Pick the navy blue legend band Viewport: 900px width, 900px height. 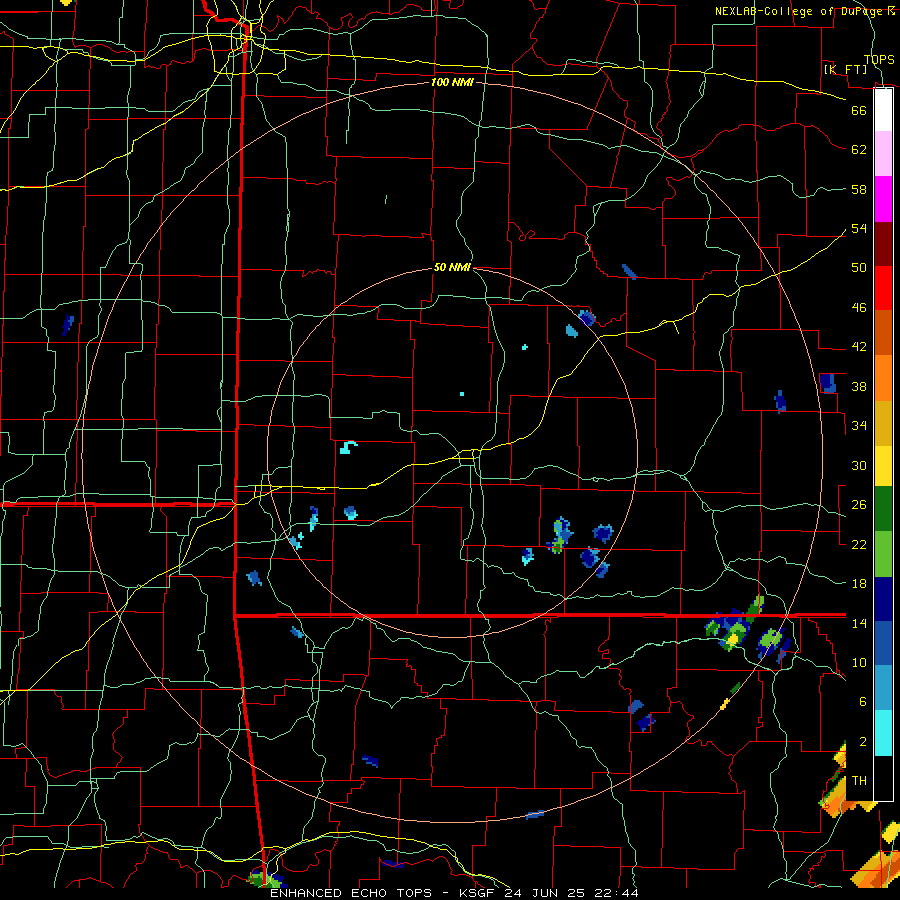click(x=883, y=599)
